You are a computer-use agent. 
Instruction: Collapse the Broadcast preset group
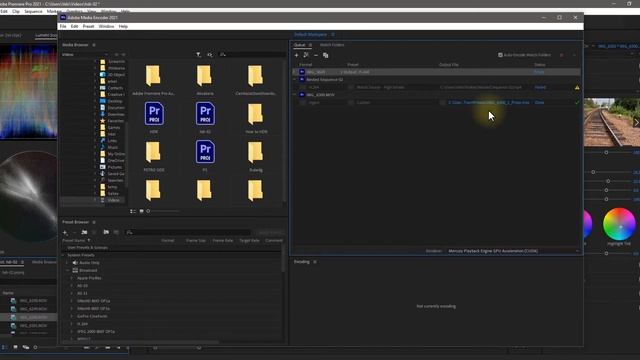coord(67,270)
